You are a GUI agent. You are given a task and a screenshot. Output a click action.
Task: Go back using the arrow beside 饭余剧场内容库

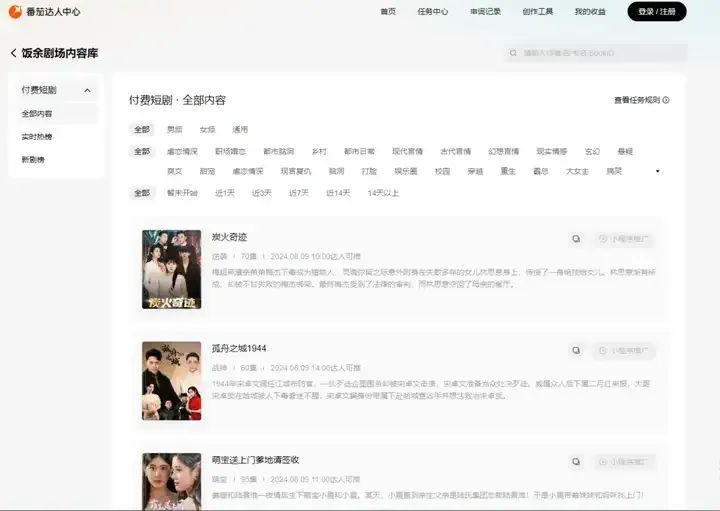point(14,53)
